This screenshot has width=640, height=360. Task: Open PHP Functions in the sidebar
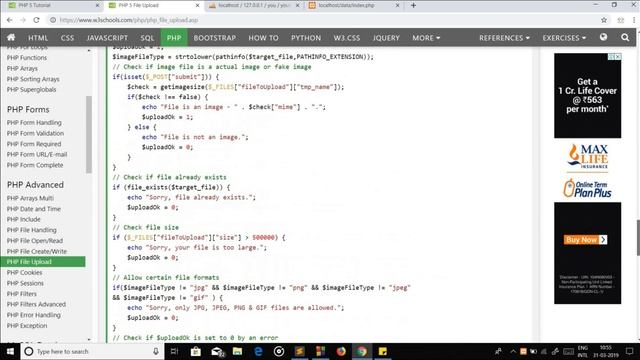click(27, 58)
